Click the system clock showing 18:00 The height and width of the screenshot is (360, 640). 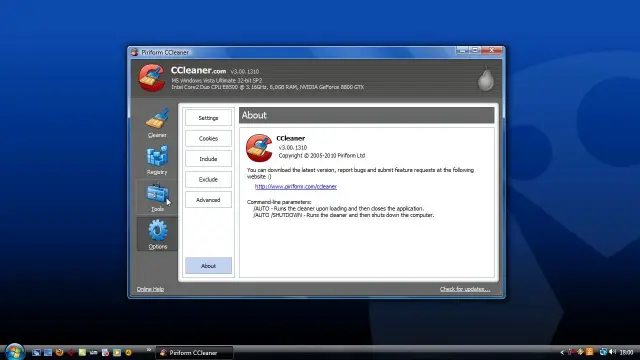[626, 352]
